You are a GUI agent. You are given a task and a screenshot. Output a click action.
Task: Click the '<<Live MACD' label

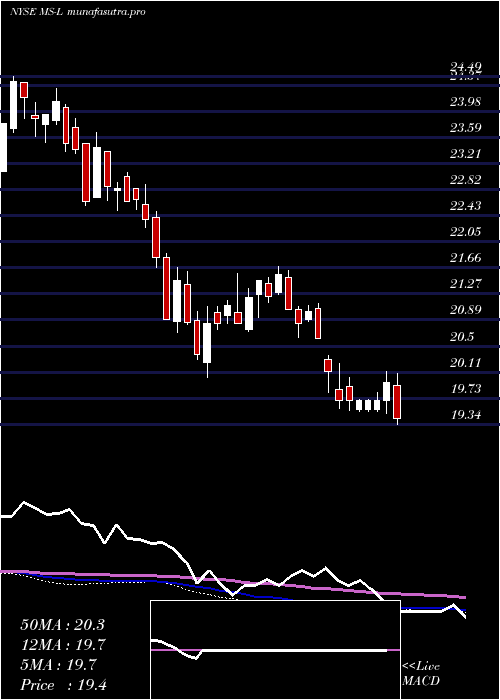tap(421, 674)
